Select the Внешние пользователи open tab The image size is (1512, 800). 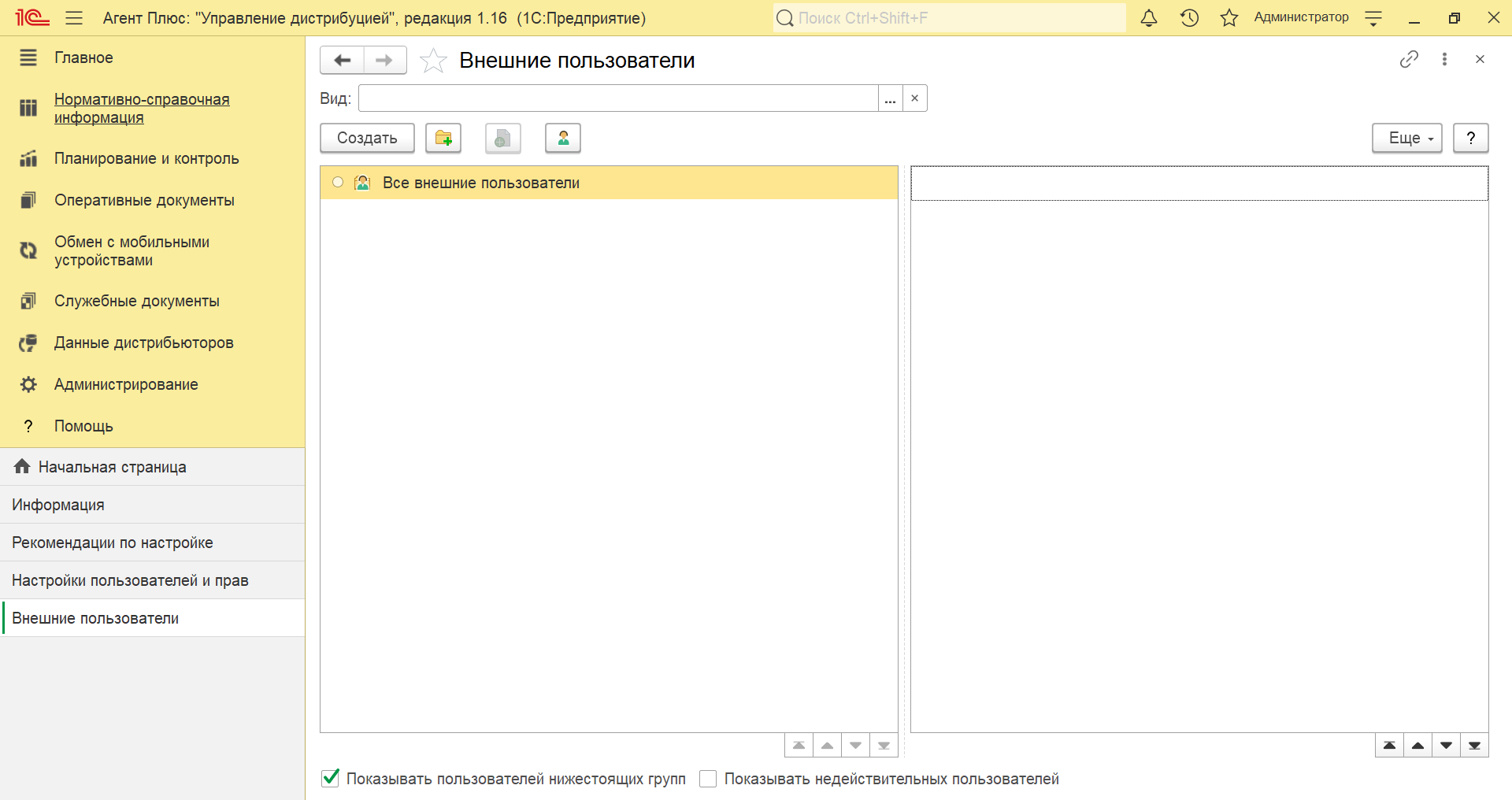tap(152, 618)
